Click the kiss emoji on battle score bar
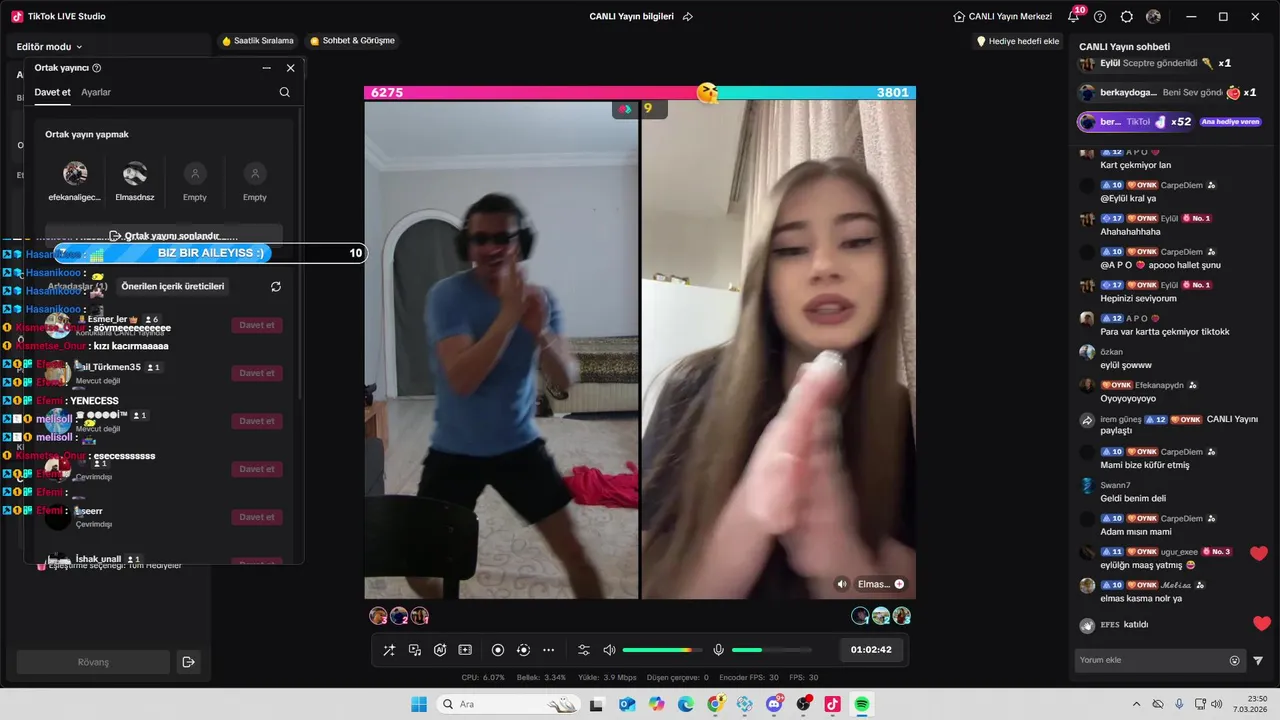 point(708,92)
